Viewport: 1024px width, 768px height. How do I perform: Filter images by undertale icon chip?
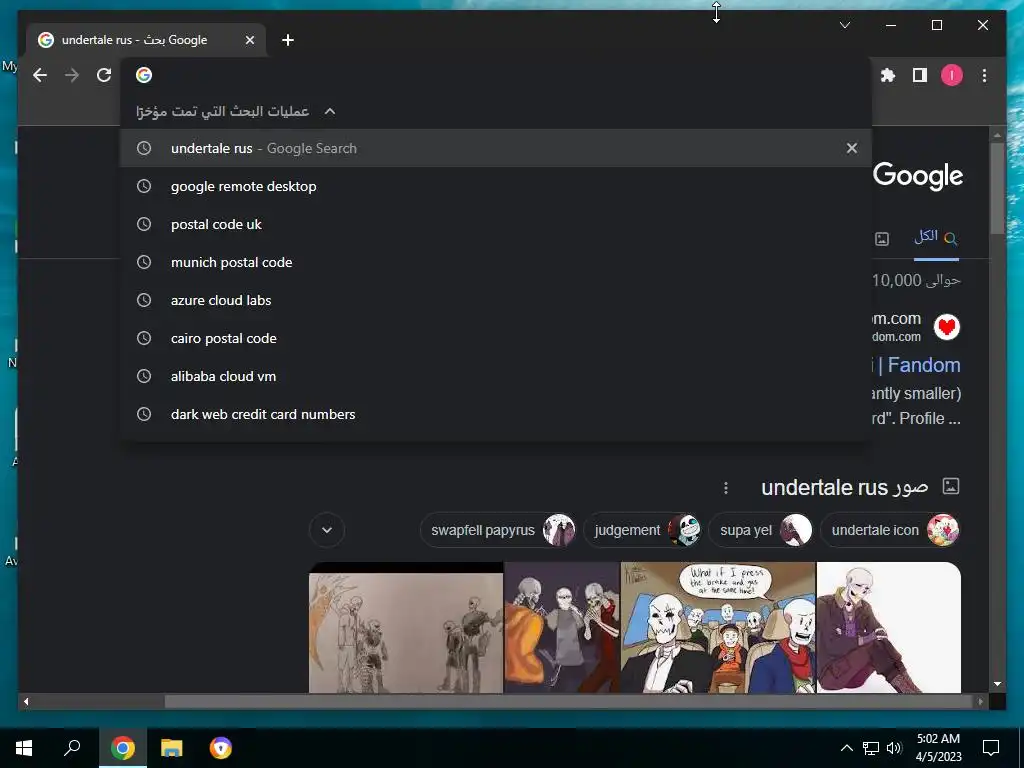890,530
